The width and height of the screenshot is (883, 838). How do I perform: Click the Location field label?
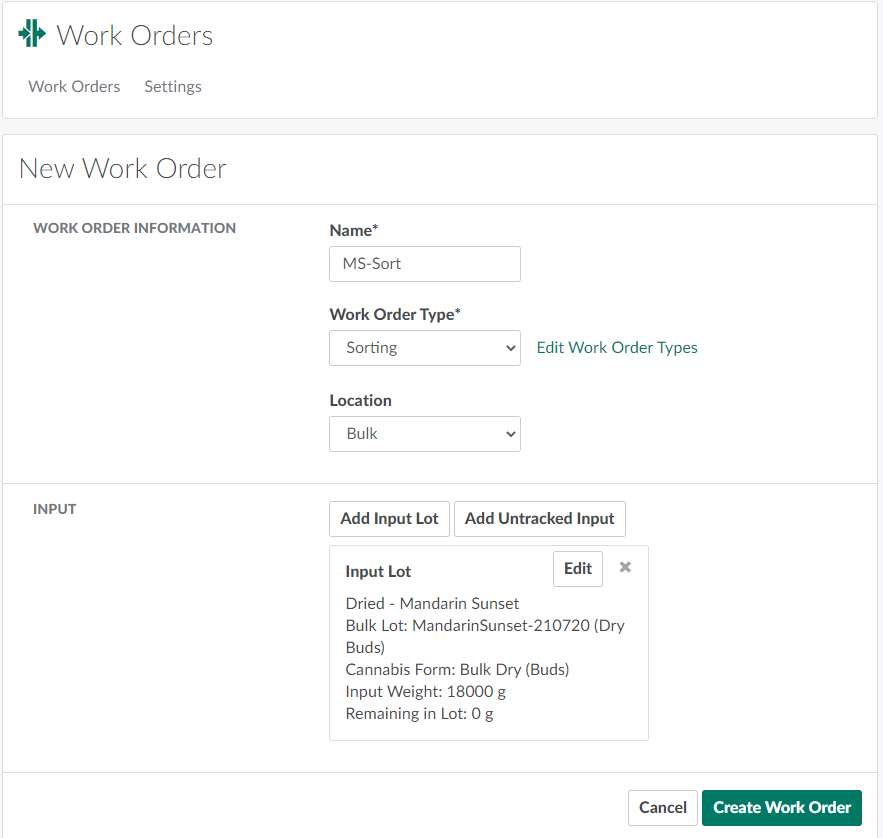[x=360, y=400]
